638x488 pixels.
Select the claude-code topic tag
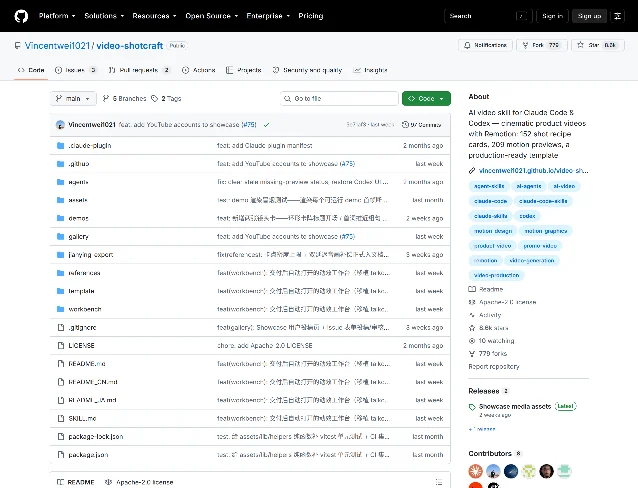point(490,201)
